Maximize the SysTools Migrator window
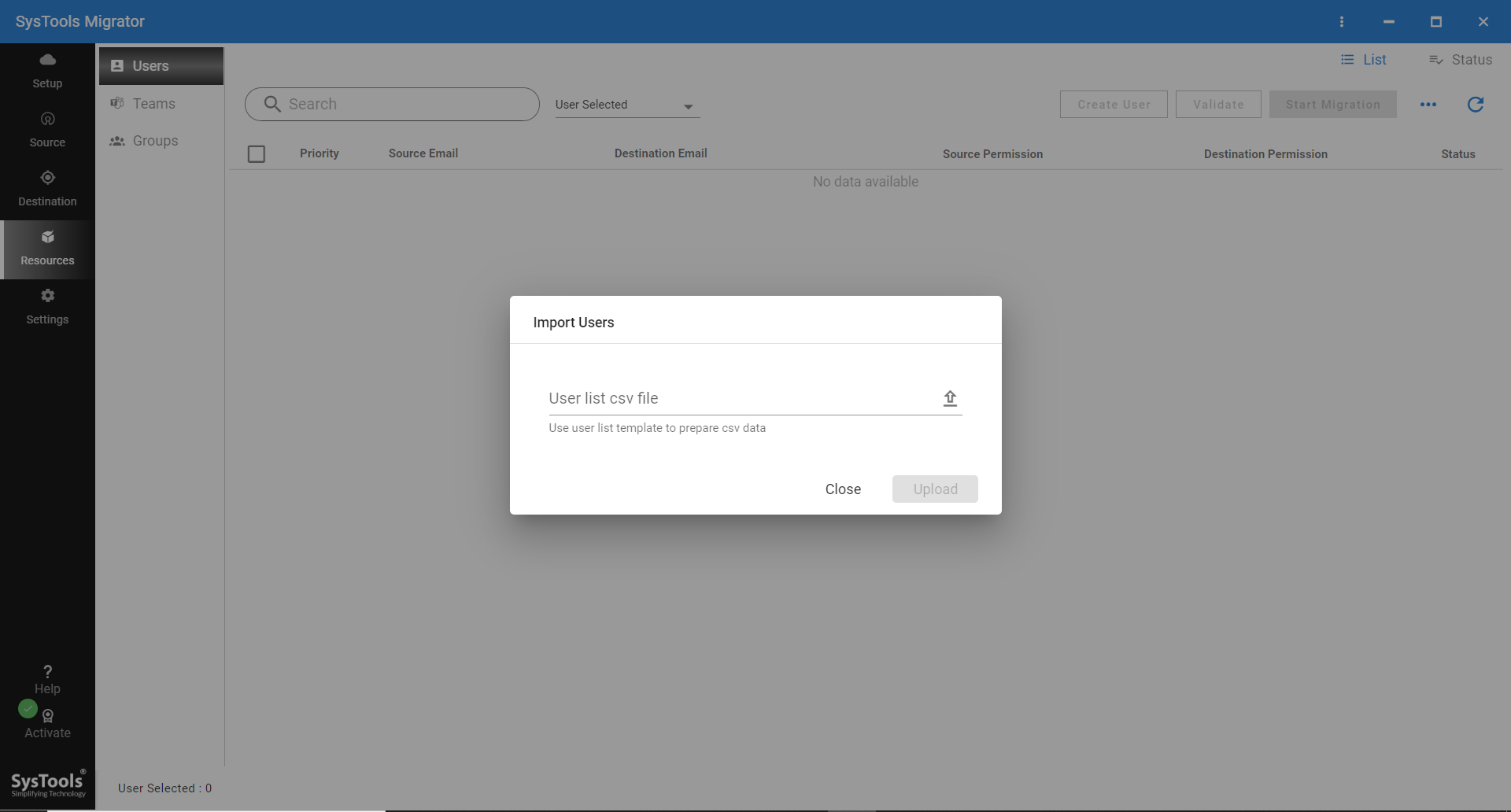Screen dimensions: 1511x812 tap(1436, 22)
